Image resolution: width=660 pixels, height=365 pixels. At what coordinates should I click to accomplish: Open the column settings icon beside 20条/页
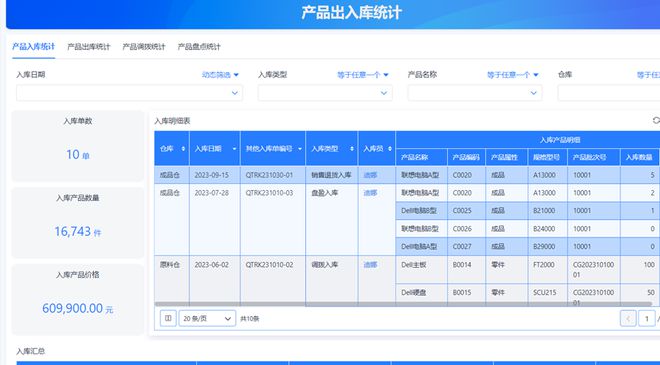(x=168, y=318)
